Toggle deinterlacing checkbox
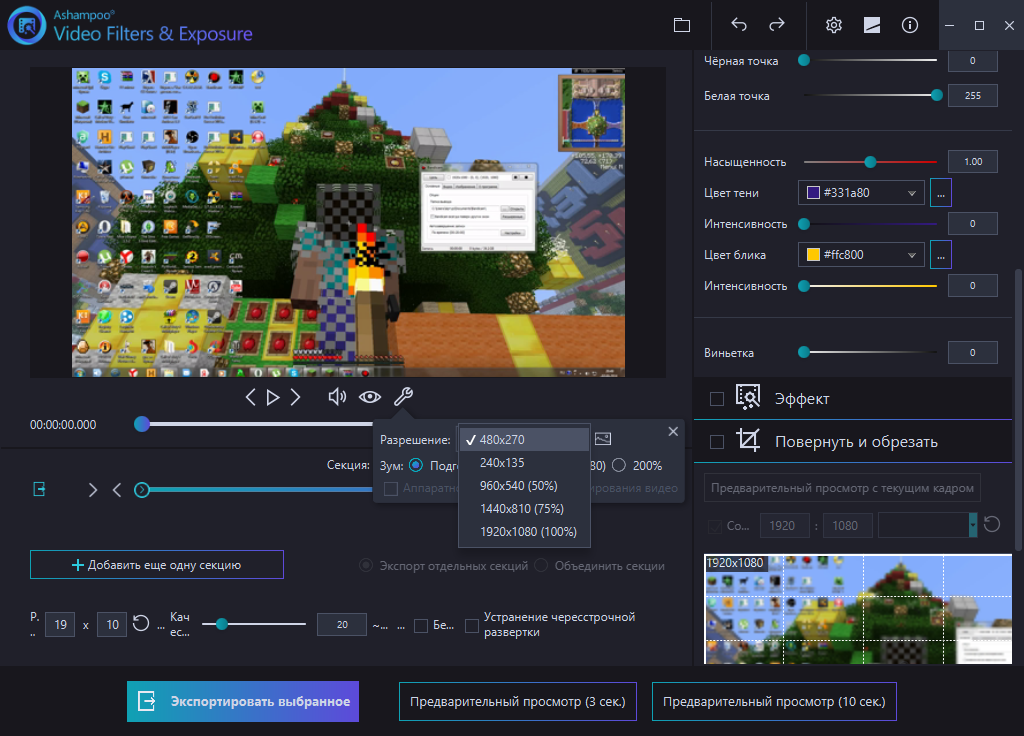 [x=472, y=626]
